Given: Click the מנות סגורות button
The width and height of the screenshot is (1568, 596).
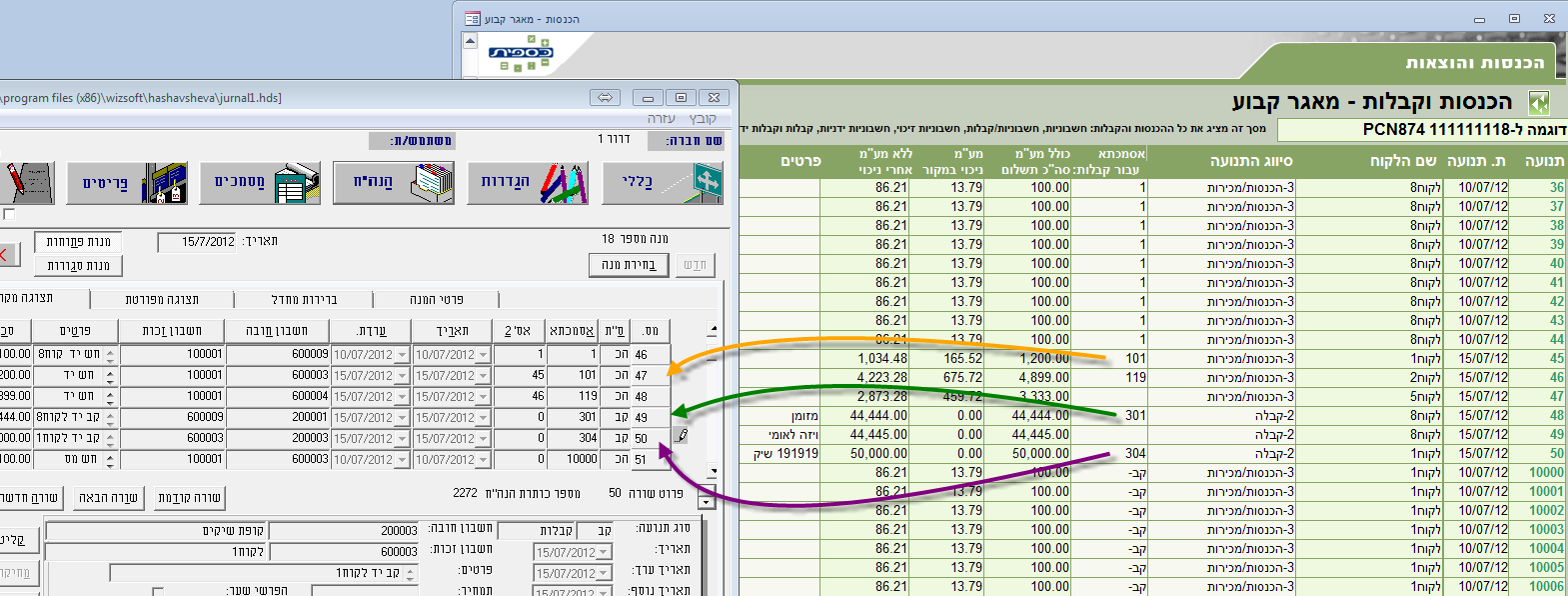Looking at the screenshot, I should 78,265.
